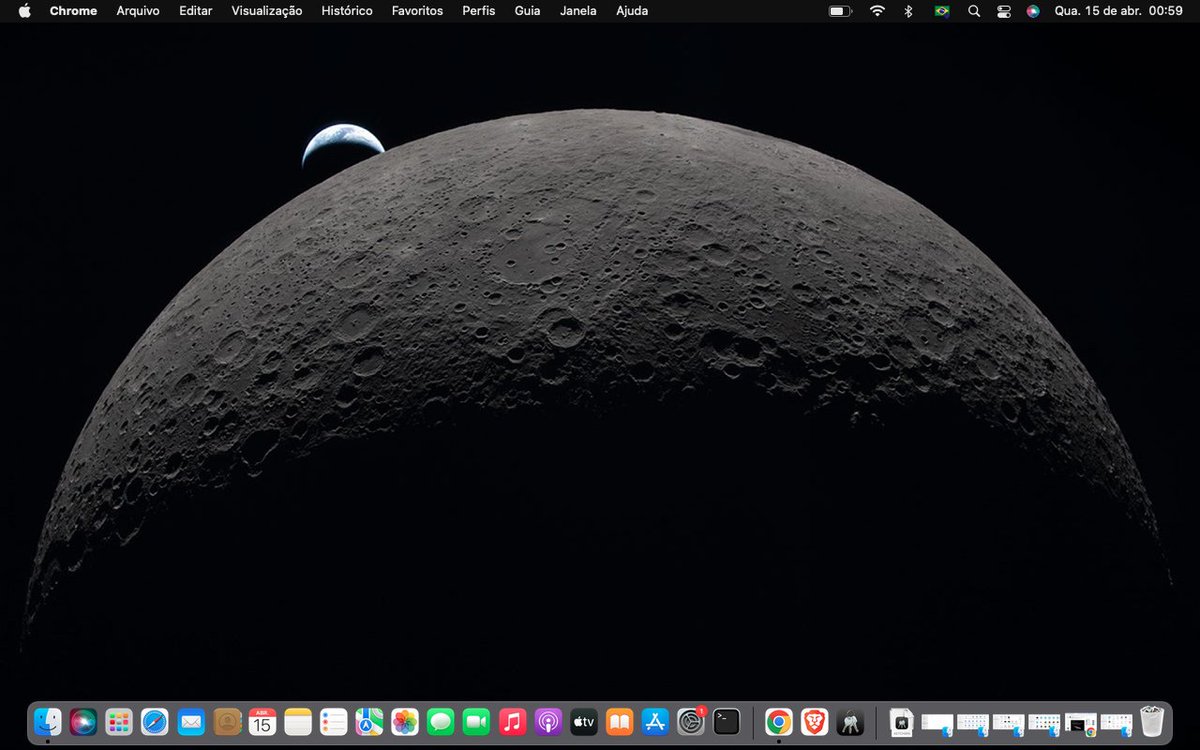The width and height of the screenshot is (1200, 750).
Task: Open the Trash in the Dock
Action: coord(1153,721)
